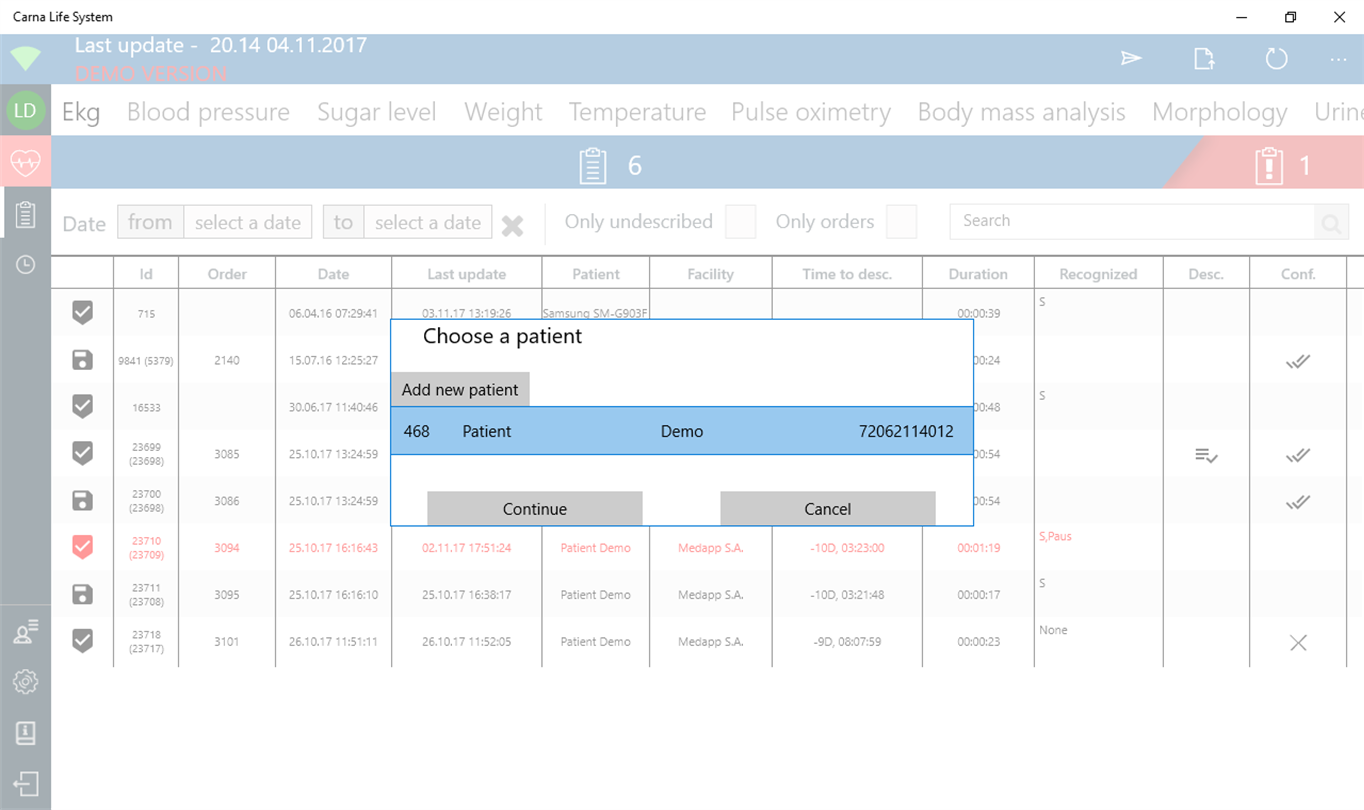This screenshot has height=810, width=1364.
Task: Switch to the Sugar level tab
Action: coord(377,112)
